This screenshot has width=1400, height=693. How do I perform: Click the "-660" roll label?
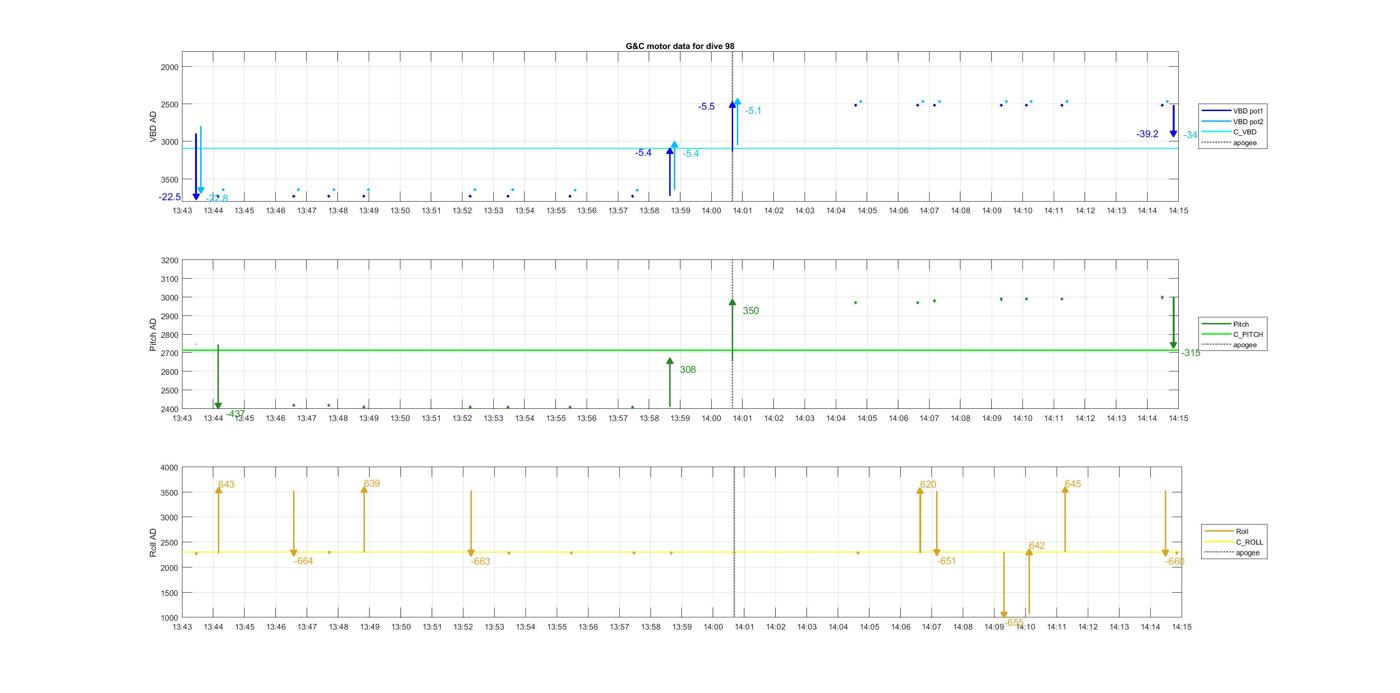[x=1175, y=561]
